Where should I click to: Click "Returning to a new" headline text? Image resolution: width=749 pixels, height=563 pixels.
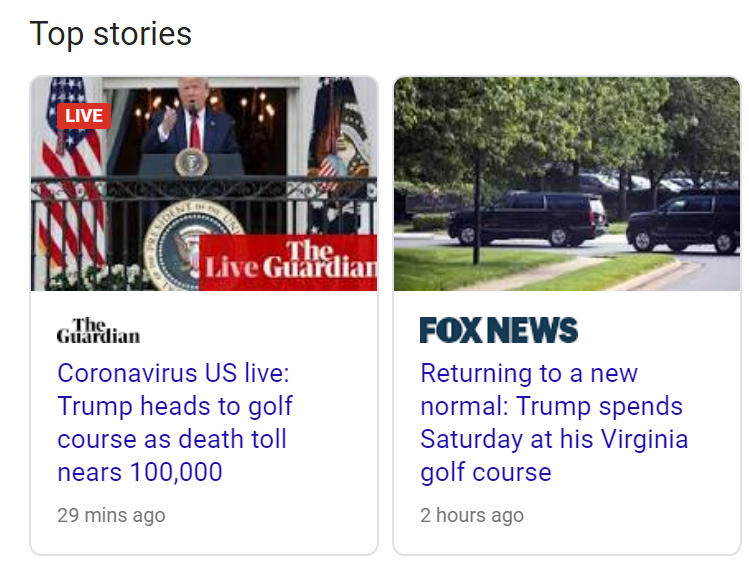point(529,373)
